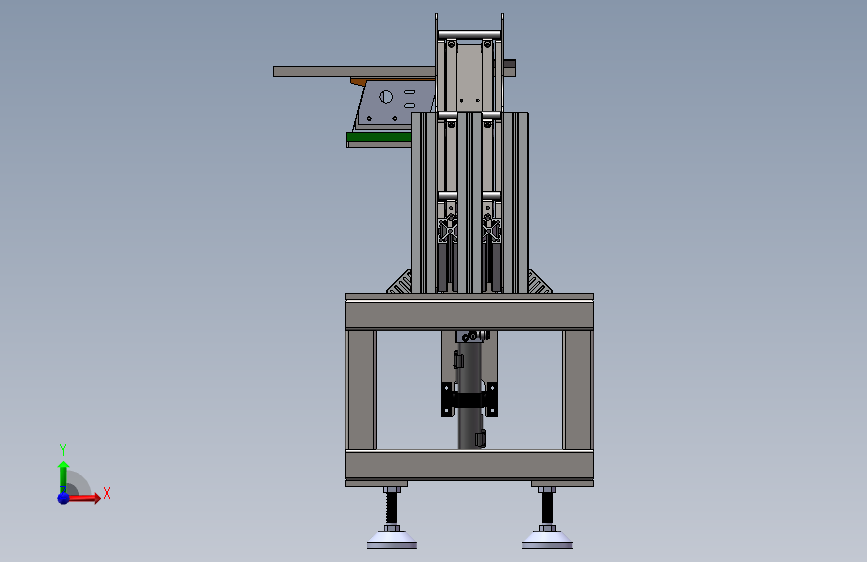Image resolution: width=867 pixels, height=562 pixels.
Task: Select the left threaded leveling stud
Action: 391,508
